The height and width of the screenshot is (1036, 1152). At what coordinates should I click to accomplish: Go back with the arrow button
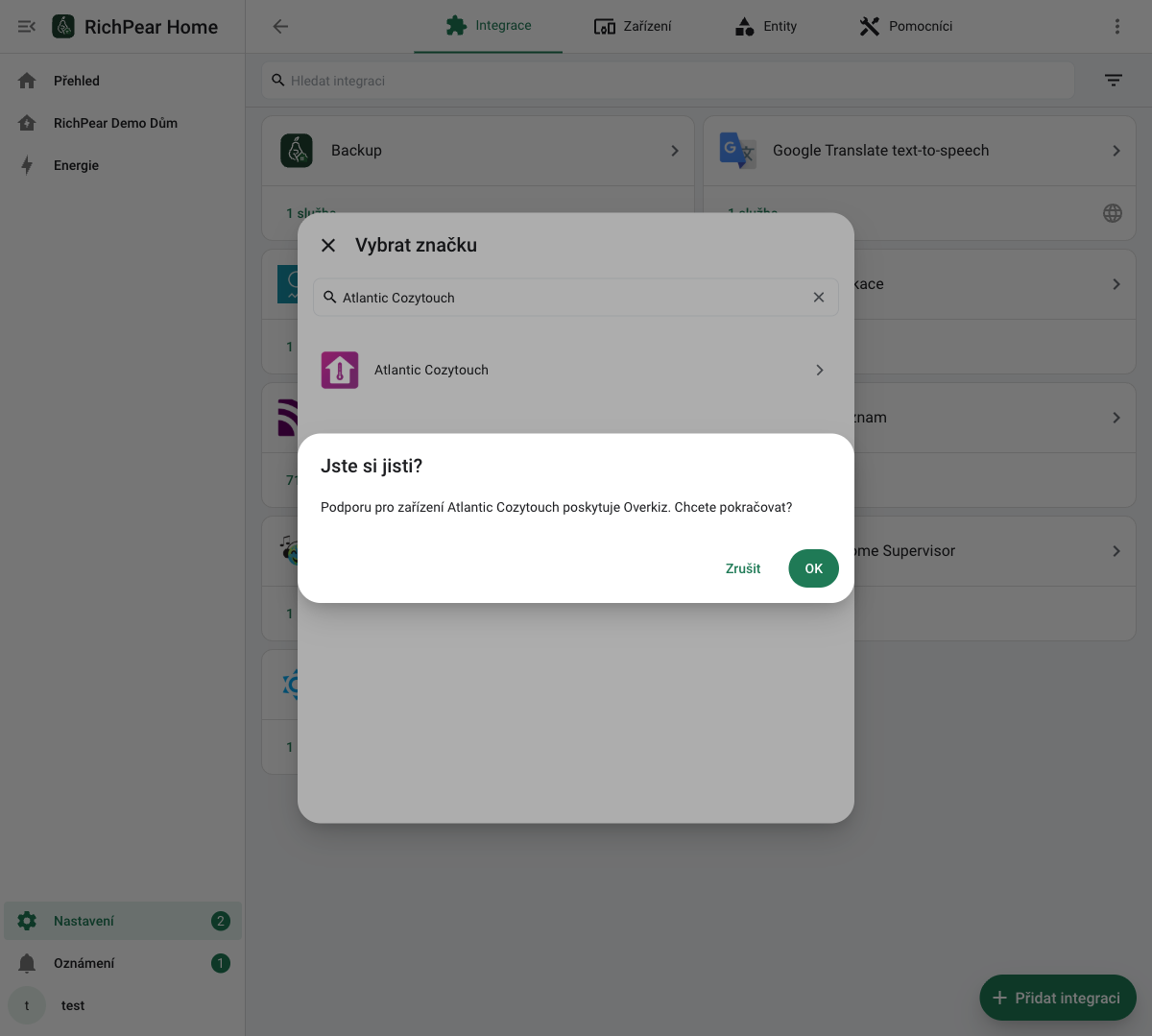click(x=280, y=27)
